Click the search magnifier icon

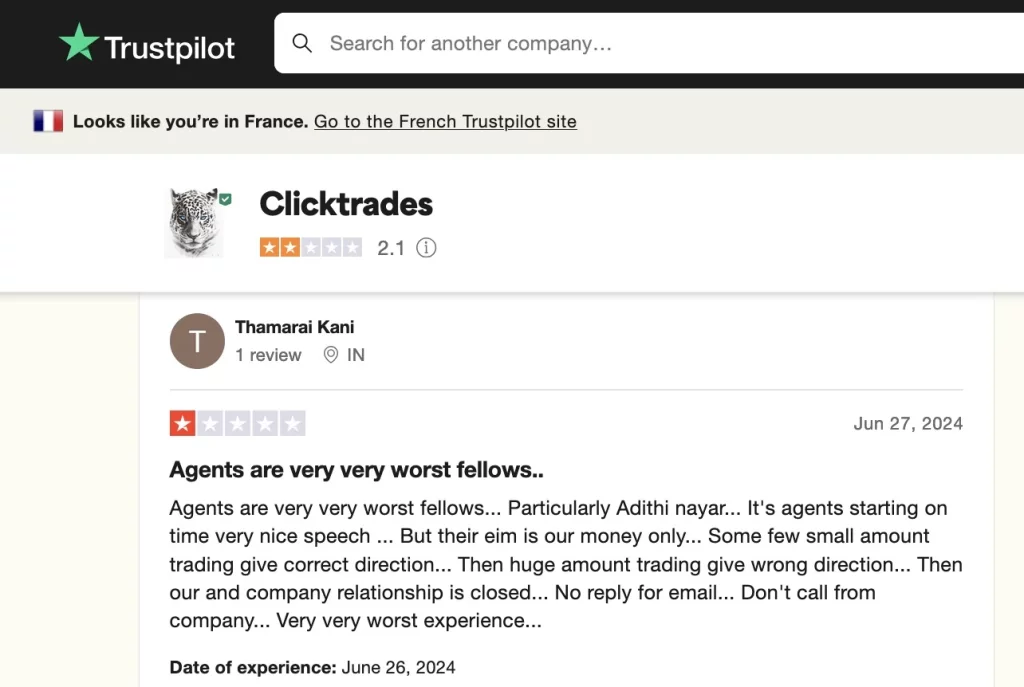pyautogui.click(x=302, y=43)
